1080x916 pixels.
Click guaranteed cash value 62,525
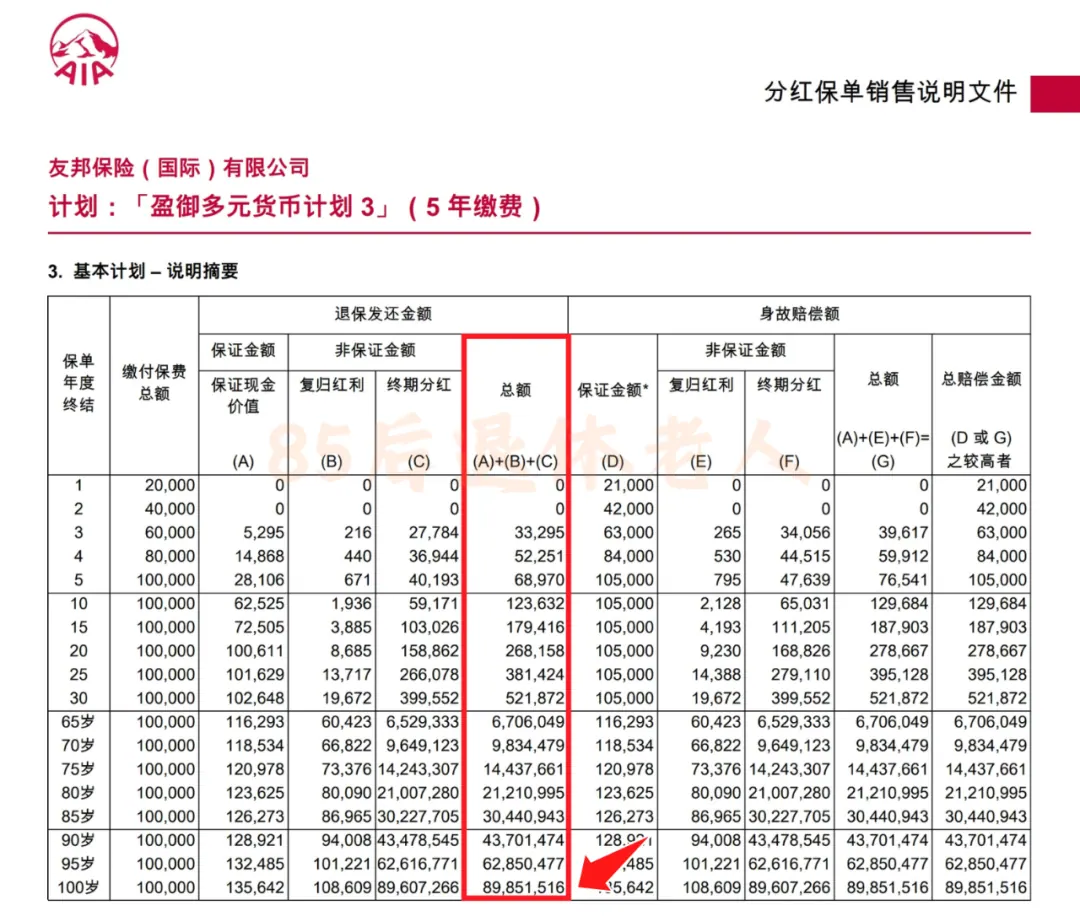click(259, 603)
